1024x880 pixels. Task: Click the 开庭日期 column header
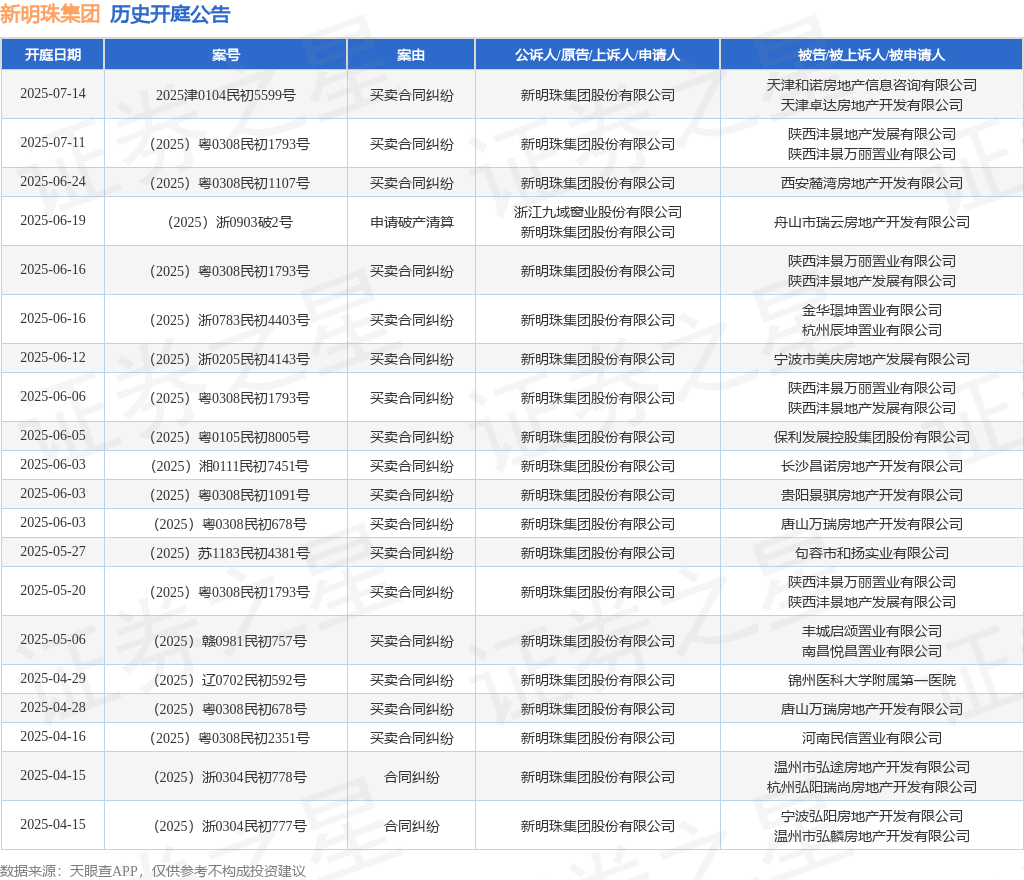pyautogui.click(x=53, y=55)
